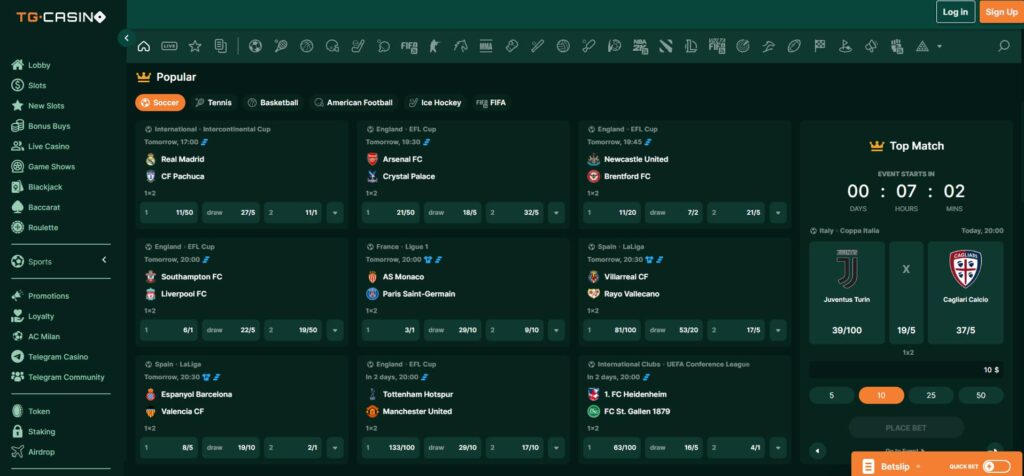
Task: Select the horse racing icon
Action: tap(460, 46)
